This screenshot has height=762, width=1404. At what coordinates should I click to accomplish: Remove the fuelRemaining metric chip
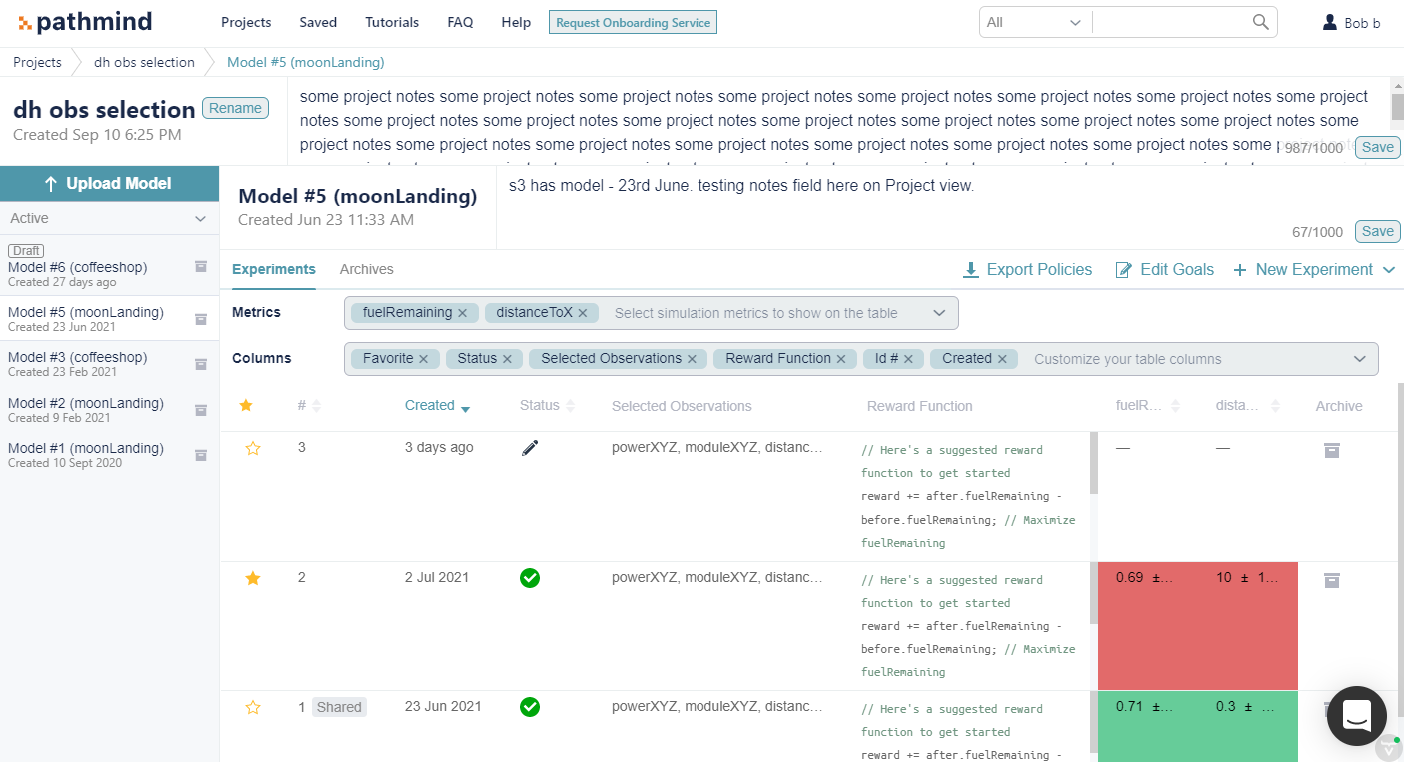462,313
